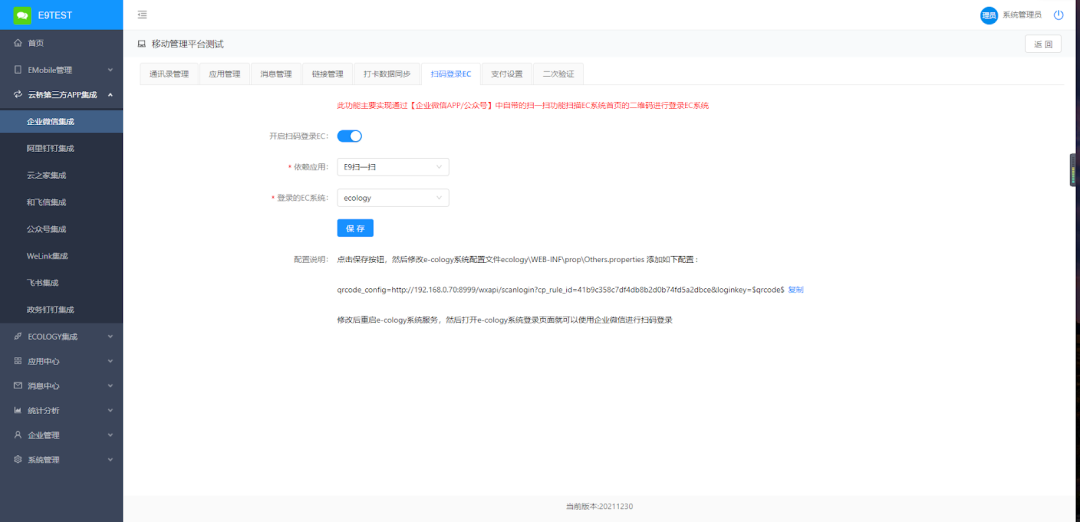Click the blue 保存 button
1080x522 pixels.
[355, 228]
